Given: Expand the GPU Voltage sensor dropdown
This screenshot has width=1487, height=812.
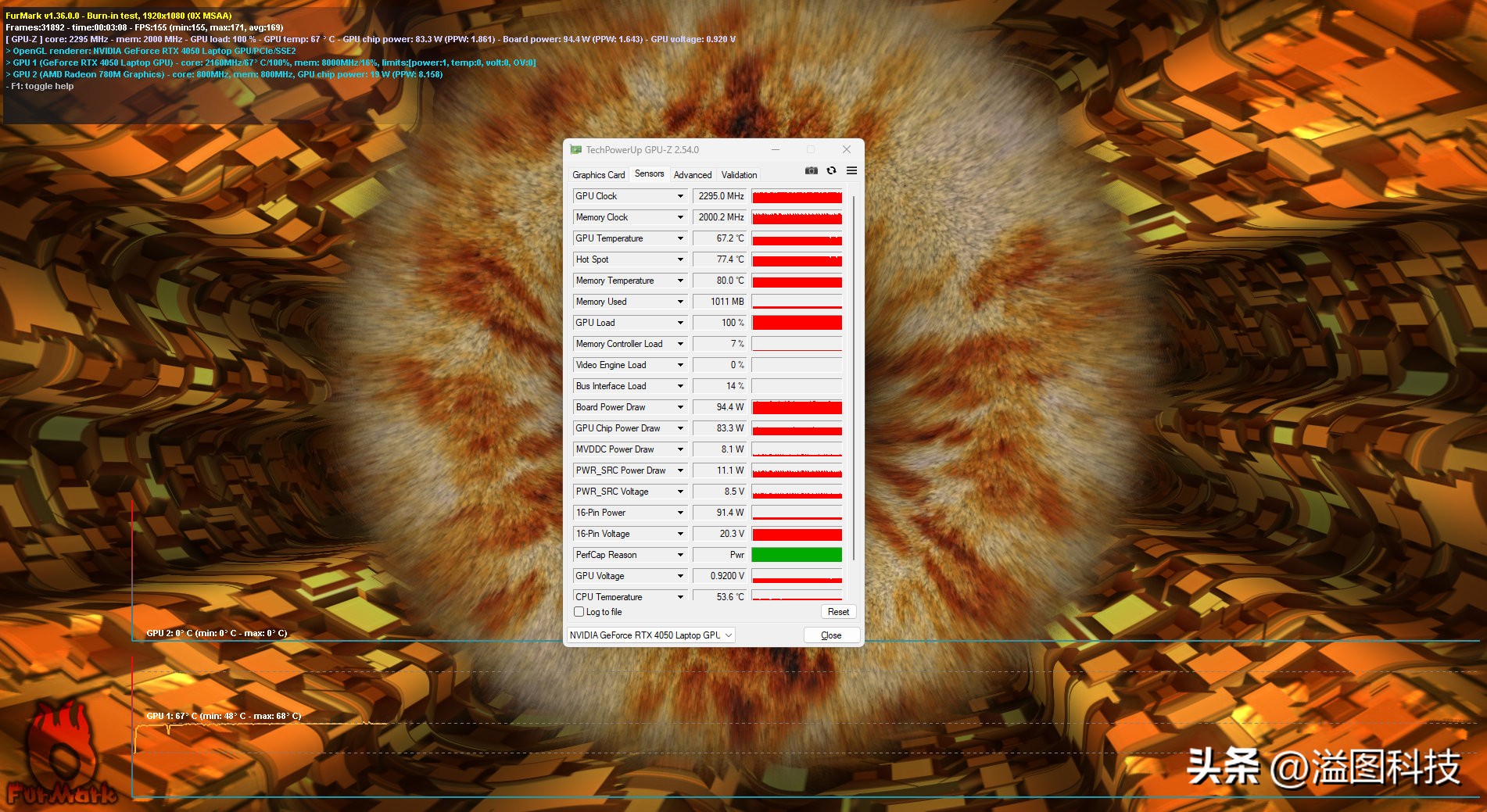Looking at the screenshot, I should click(680, 576).
